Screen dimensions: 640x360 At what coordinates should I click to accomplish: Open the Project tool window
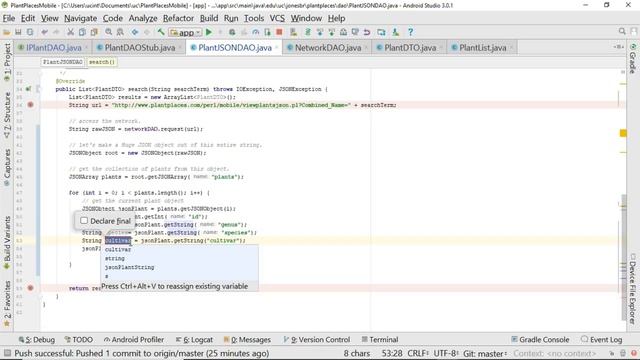(x=7, y=62)
